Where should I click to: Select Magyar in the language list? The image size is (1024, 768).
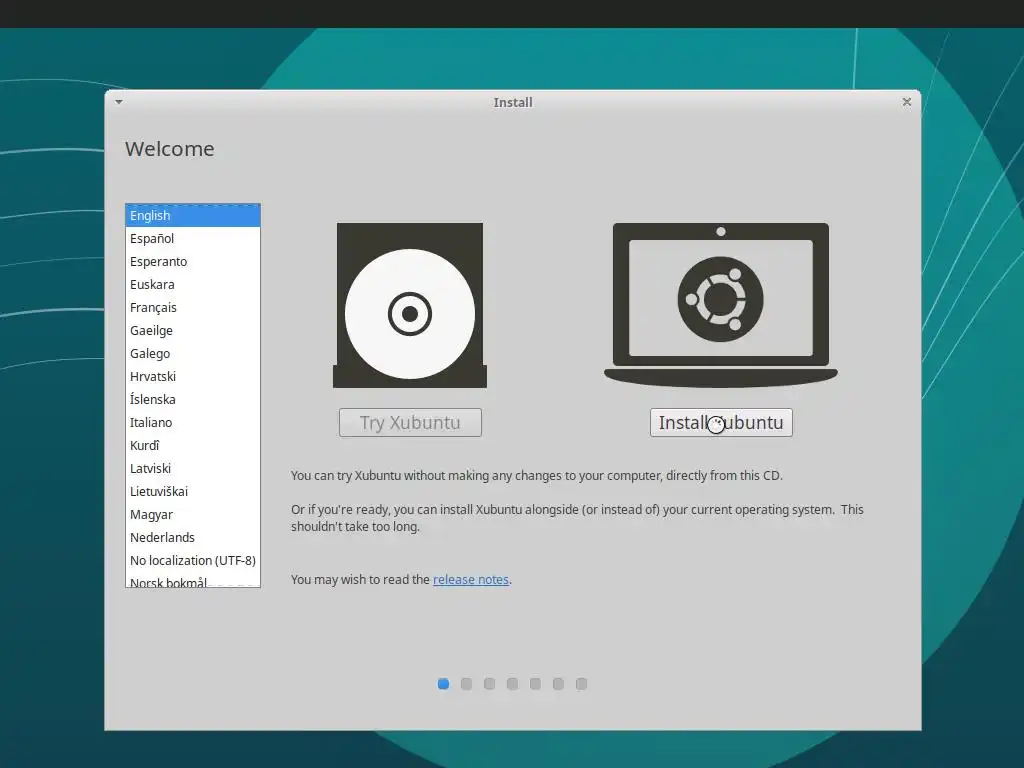click(193, 515)
